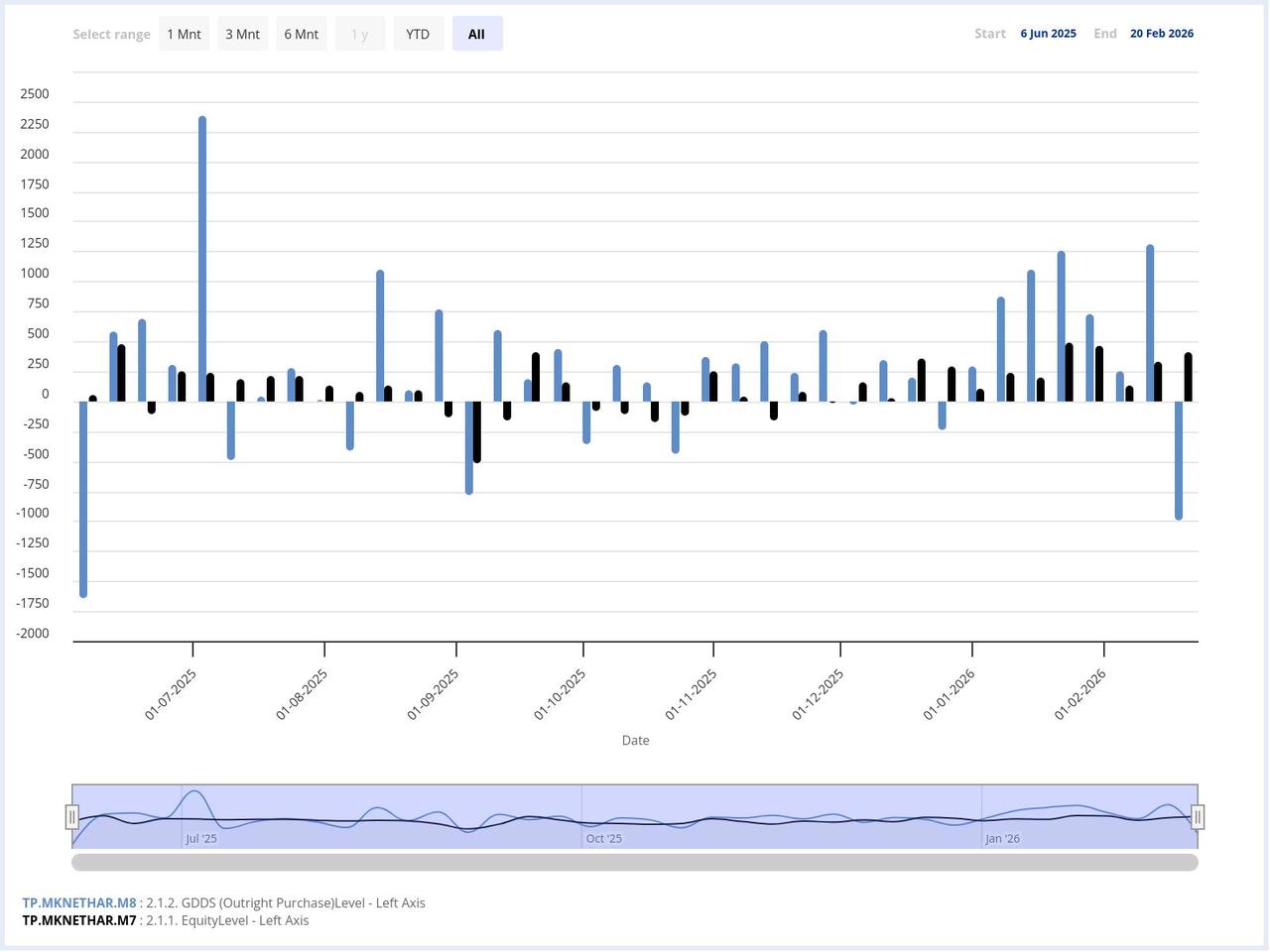
Task: Toggle the TP.MKNETHAR.M8 series in the legend
Action: point(78,902)
